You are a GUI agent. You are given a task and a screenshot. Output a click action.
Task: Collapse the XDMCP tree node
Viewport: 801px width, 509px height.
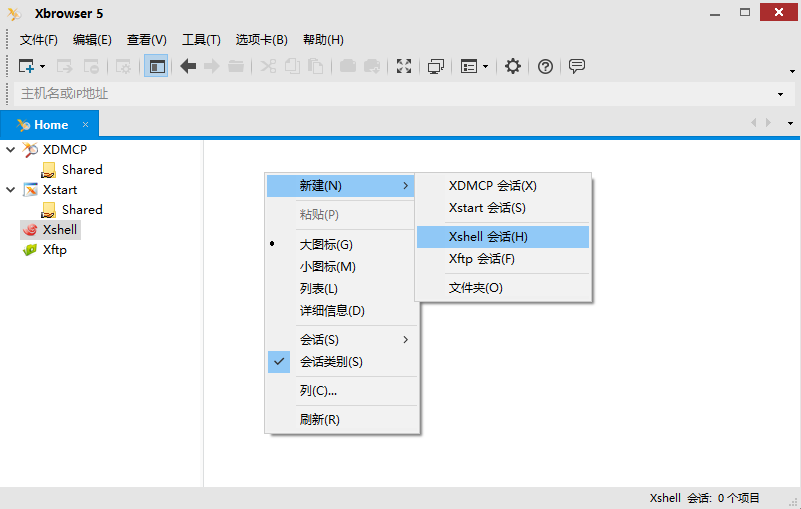(x=11, y=150)
